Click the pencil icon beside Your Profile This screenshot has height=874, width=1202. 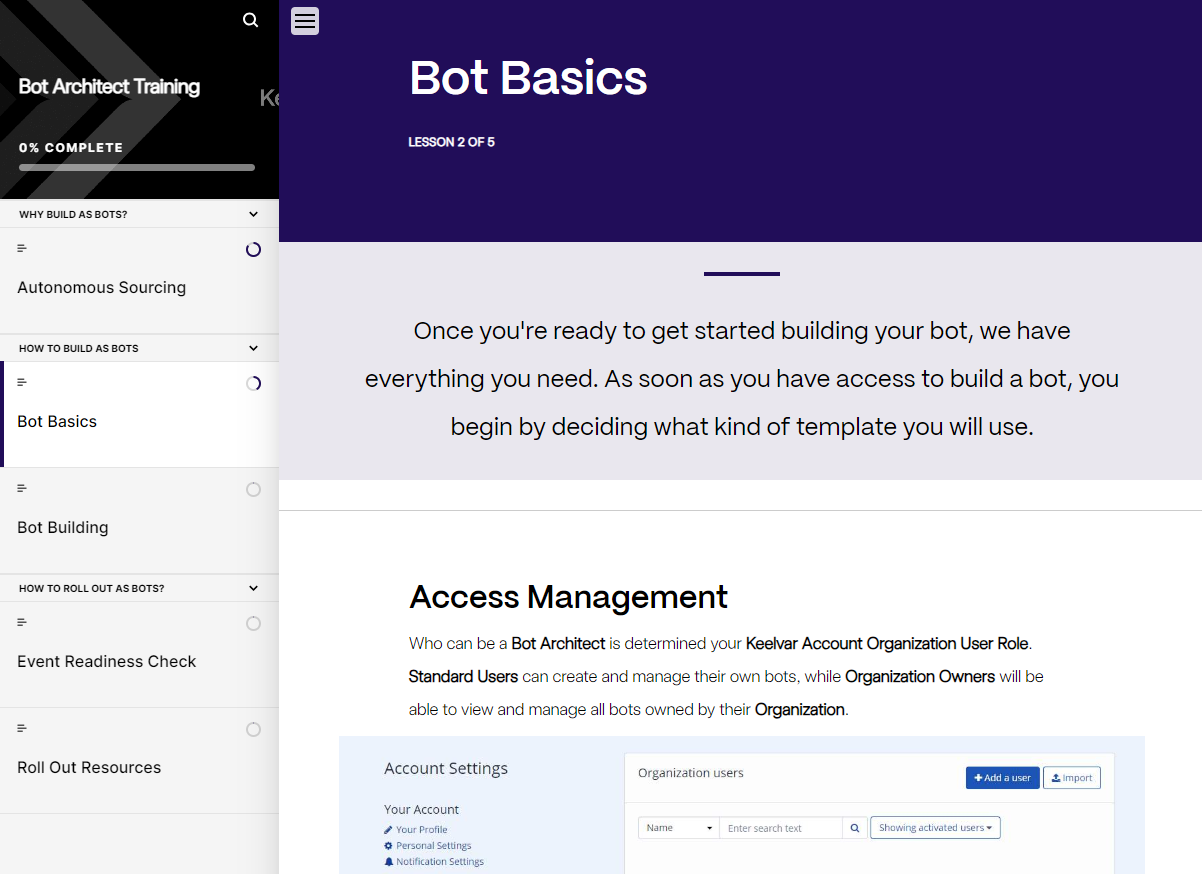[389, 830]
